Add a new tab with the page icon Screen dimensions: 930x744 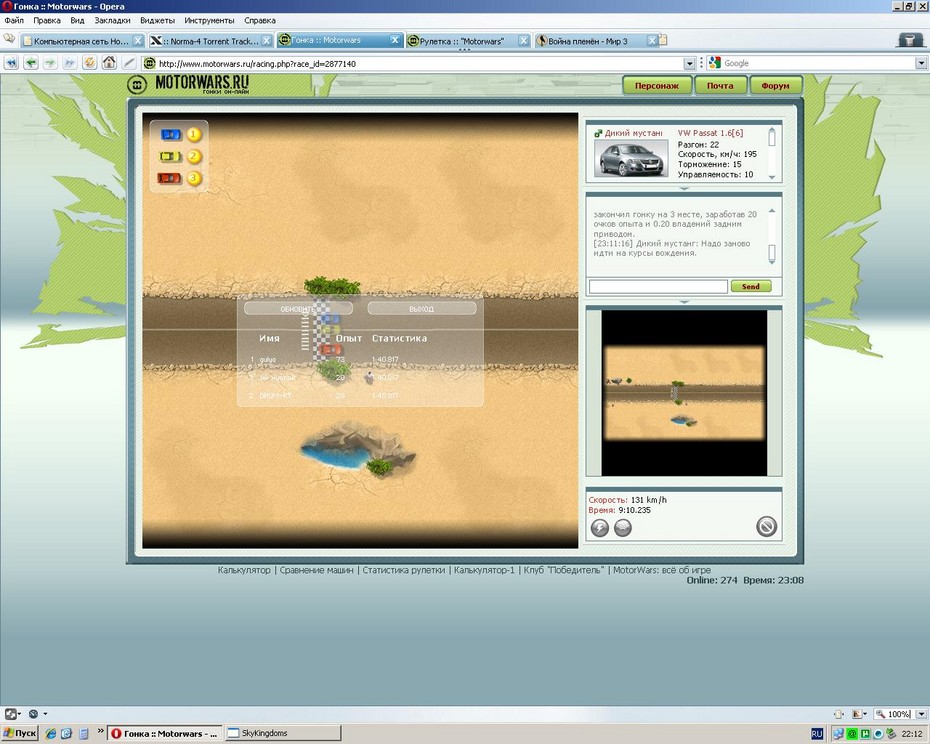pyautogui.click(x=663, y=40)
